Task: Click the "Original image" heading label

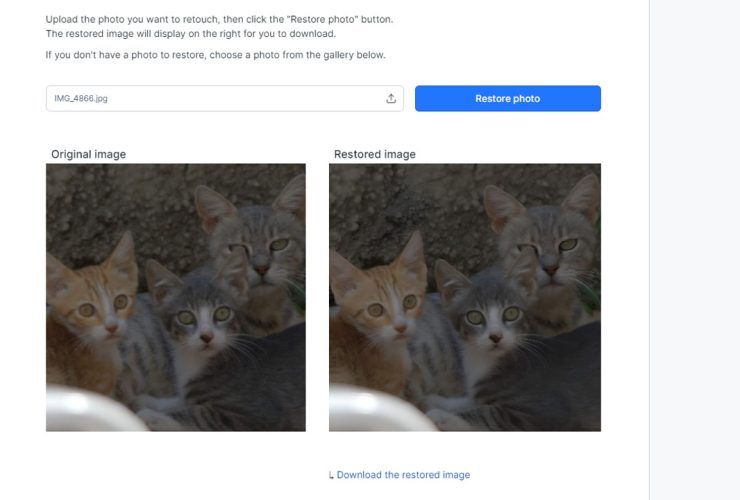Action: 89,154
